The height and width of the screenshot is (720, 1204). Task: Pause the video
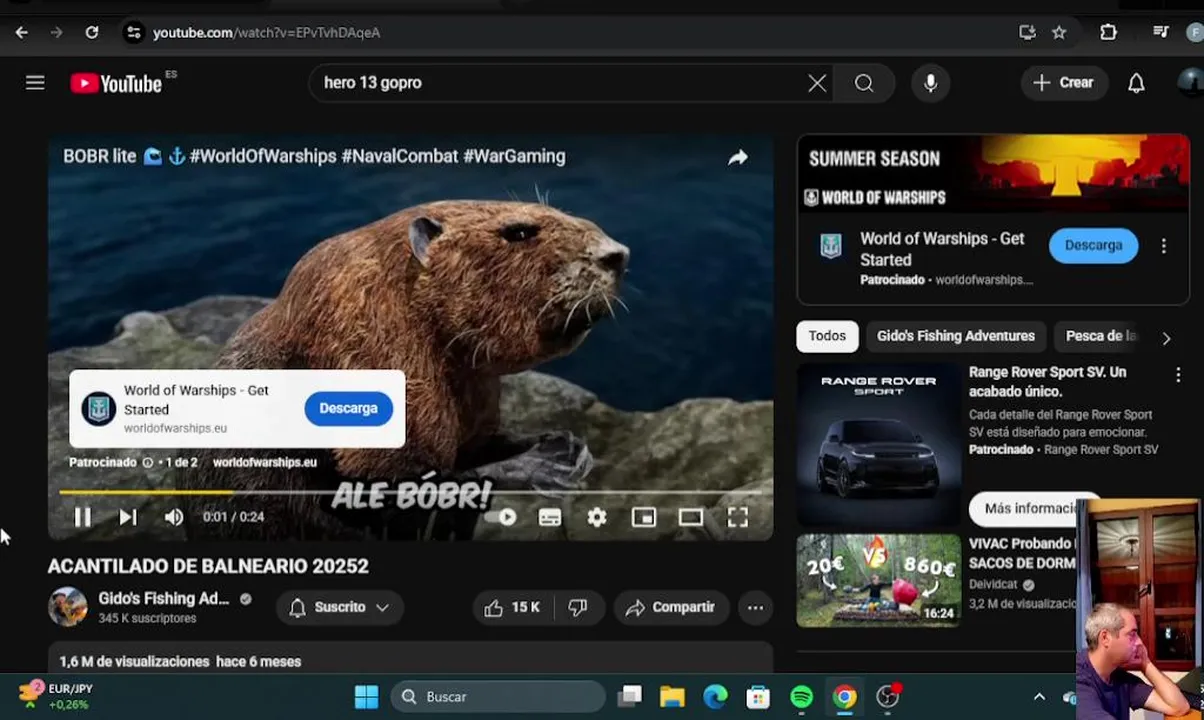coord(82,517)
